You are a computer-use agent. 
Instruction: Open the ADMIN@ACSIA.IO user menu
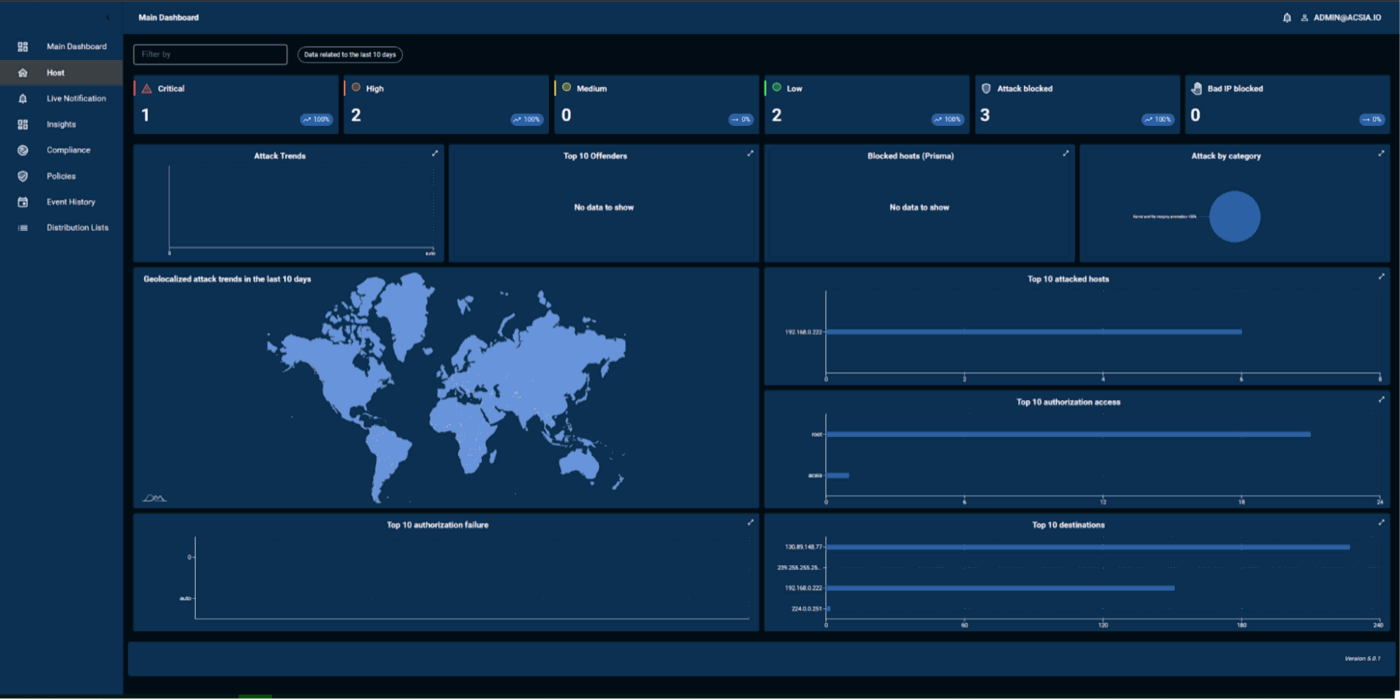(1340, 18)
